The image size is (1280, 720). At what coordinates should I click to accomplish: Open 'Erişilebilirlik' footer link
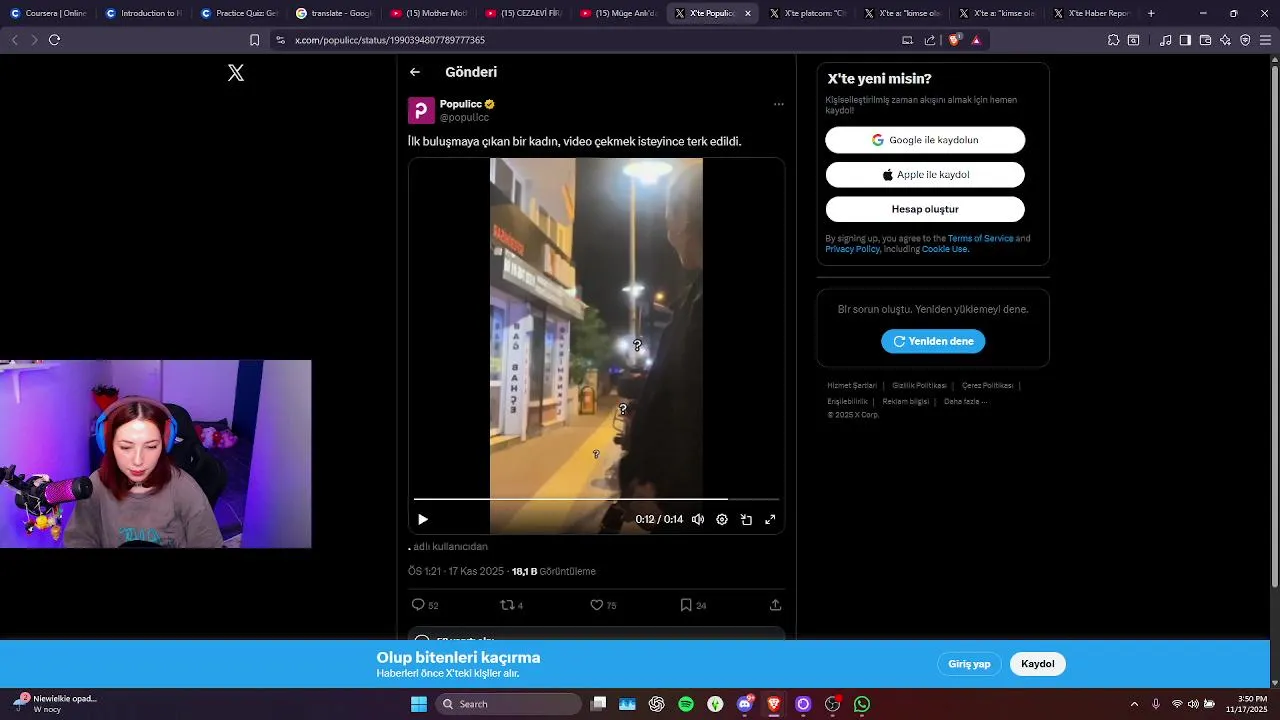(847, 401)
